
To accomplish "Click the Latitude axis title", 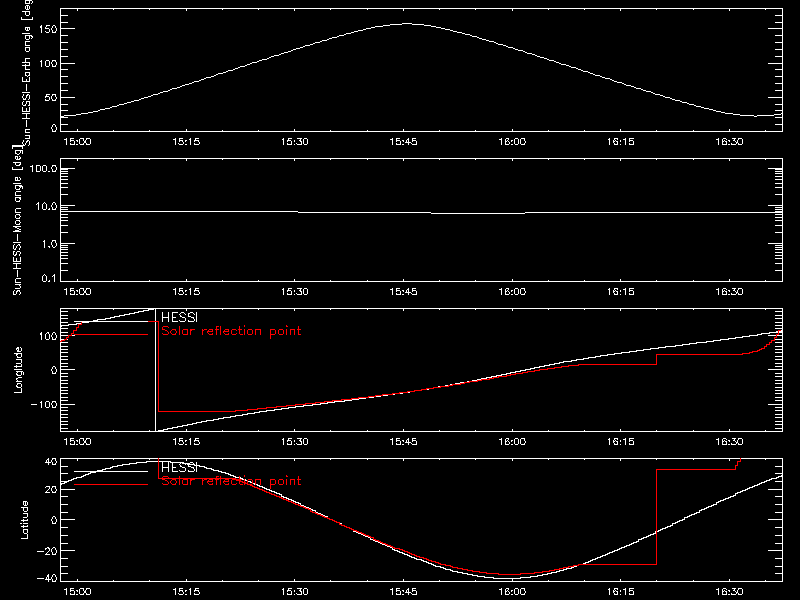I will pyautogui.click(x=24, y=520).
